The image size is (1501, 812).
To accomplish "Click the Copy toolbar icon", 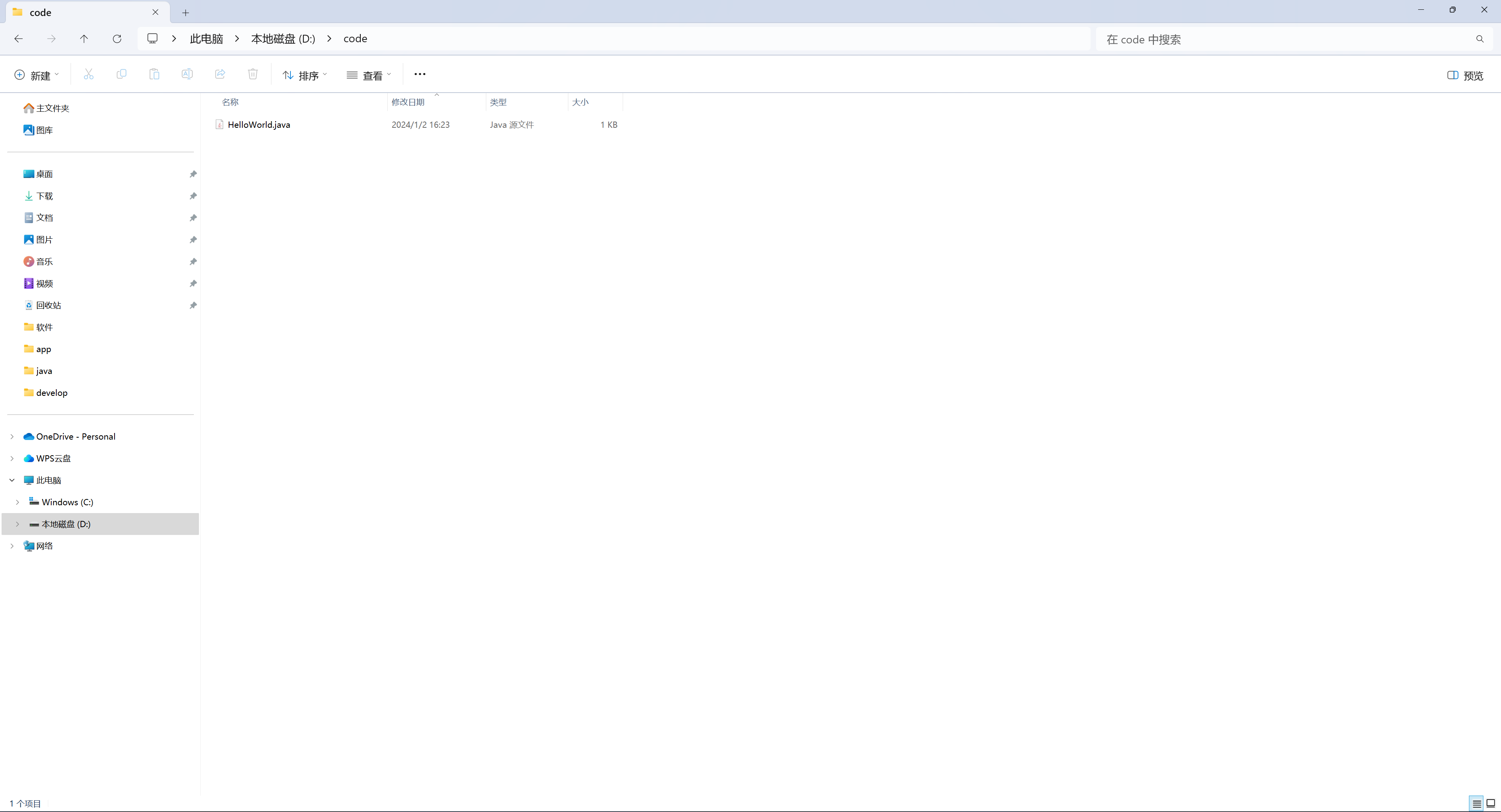I will tap(121, 74).
